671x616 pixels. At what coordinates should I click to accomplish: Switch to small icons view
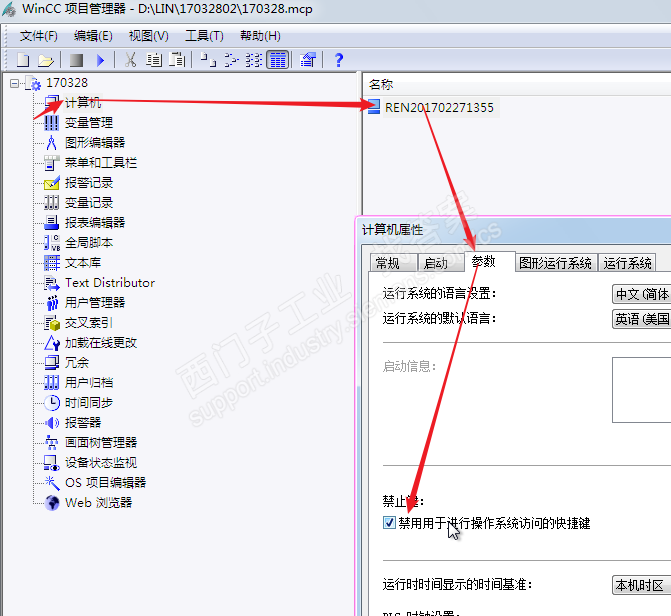(232, 60)
